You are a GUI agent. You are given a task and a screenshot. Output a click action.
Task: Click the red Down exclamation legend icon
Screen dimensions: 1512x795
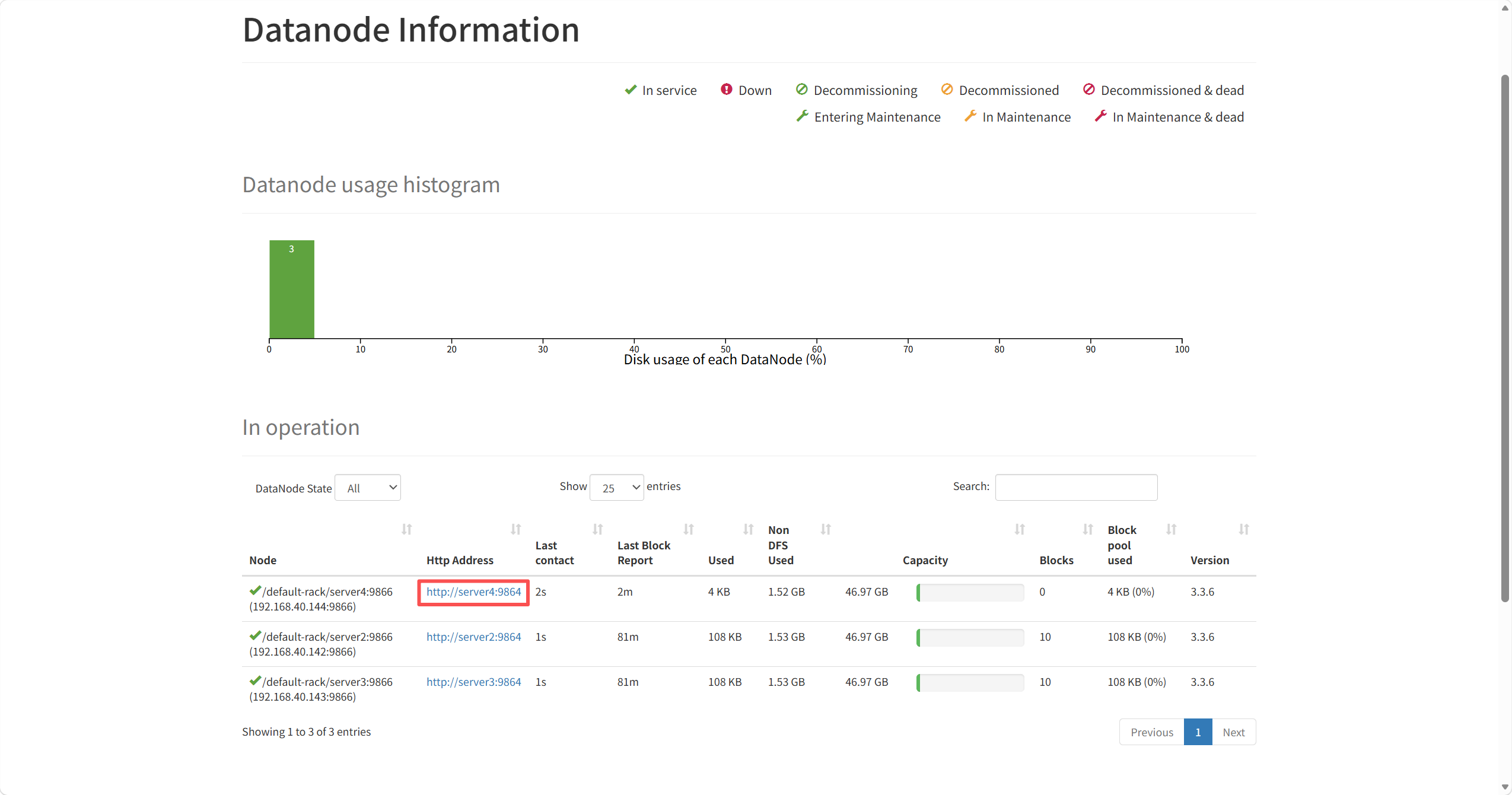click(726, 89)
